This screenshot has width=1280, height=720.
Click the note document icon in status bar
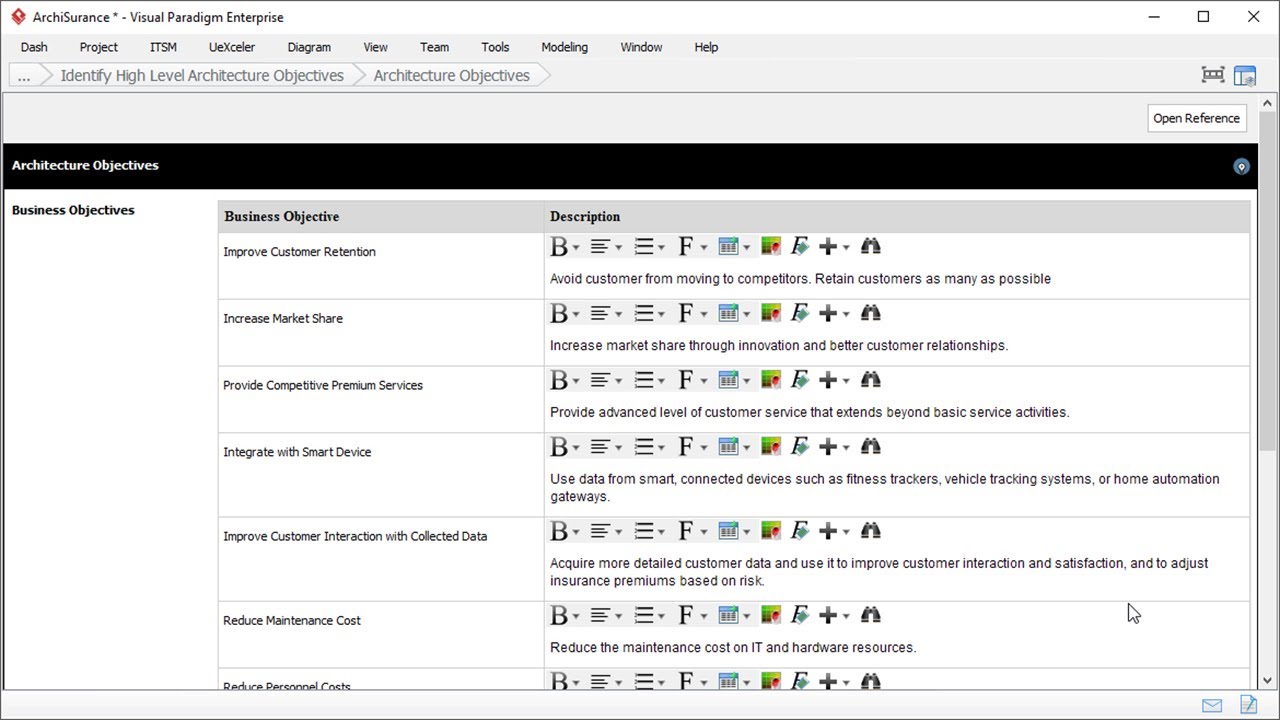pyautogui.click(x=1248, y=705)
